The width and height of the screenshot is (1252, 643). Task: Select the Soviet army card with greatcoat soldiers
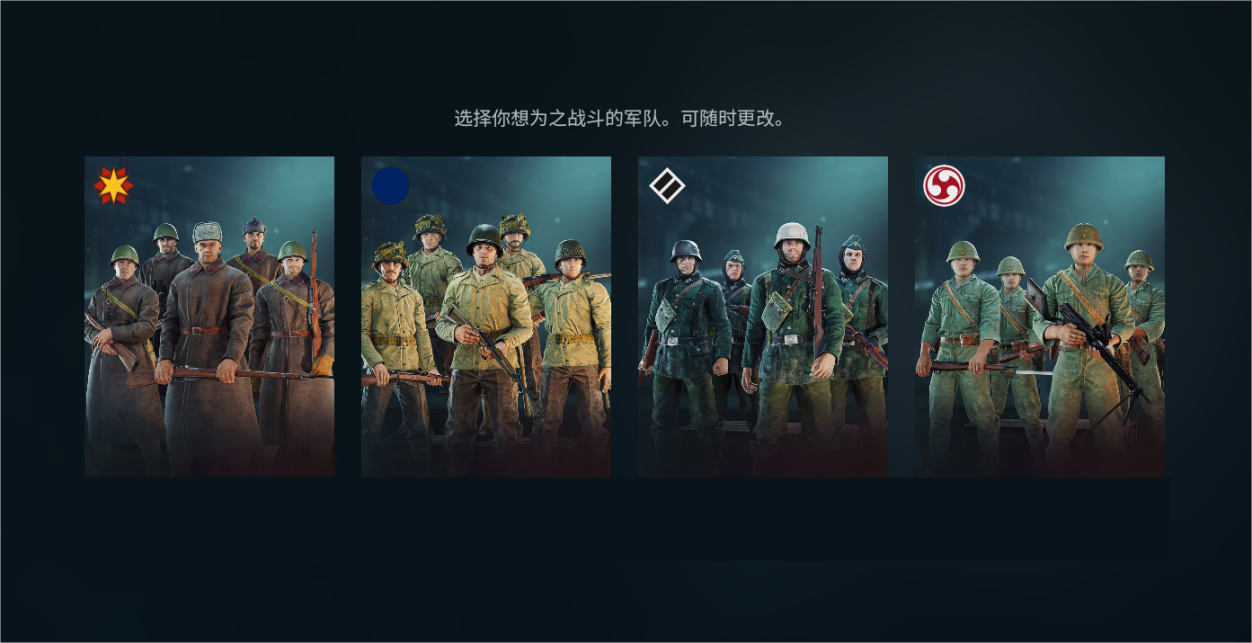pos(209,316)
